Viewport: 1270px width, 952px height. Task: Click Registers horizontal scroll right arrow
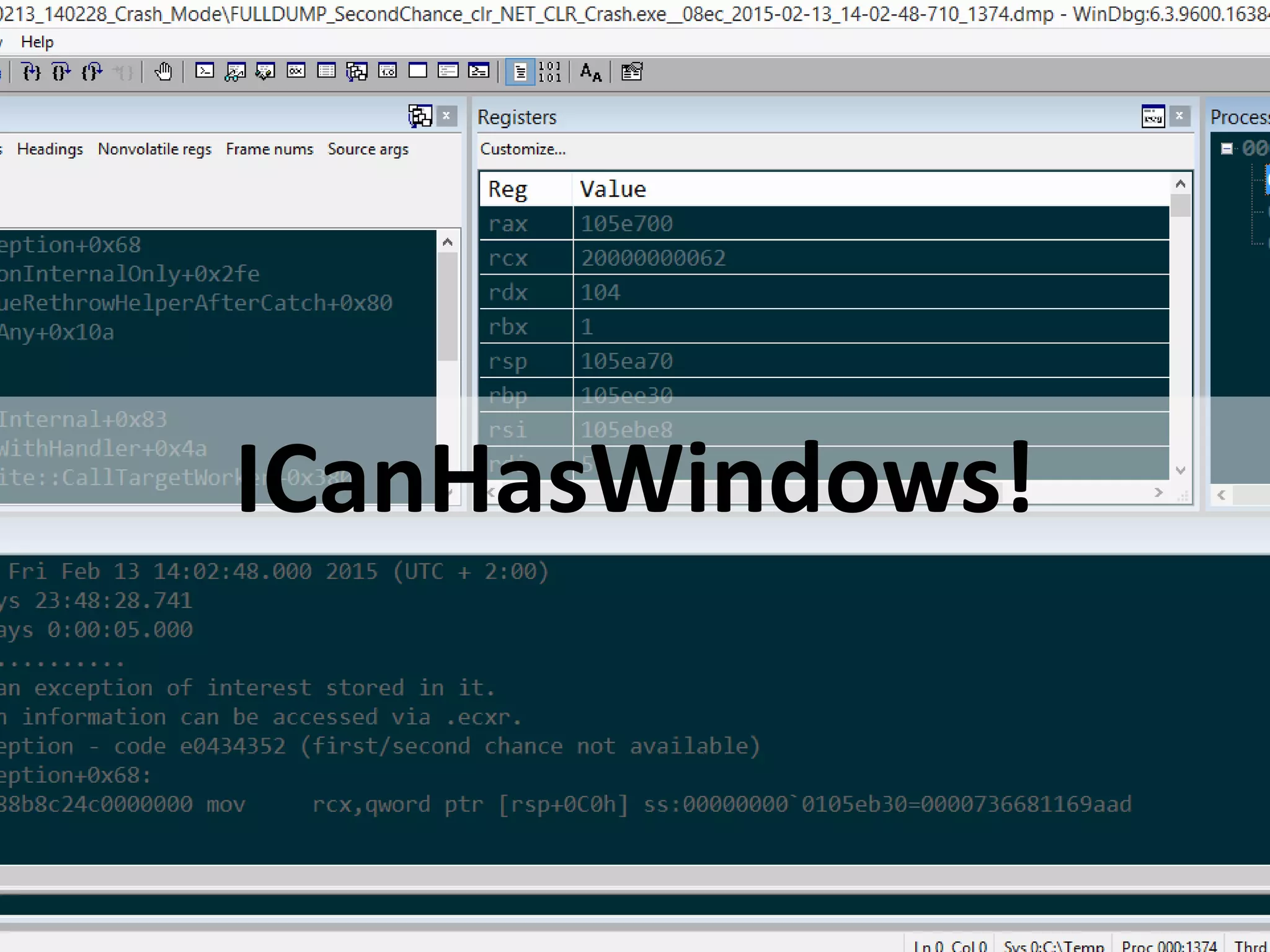point(1158,493)
